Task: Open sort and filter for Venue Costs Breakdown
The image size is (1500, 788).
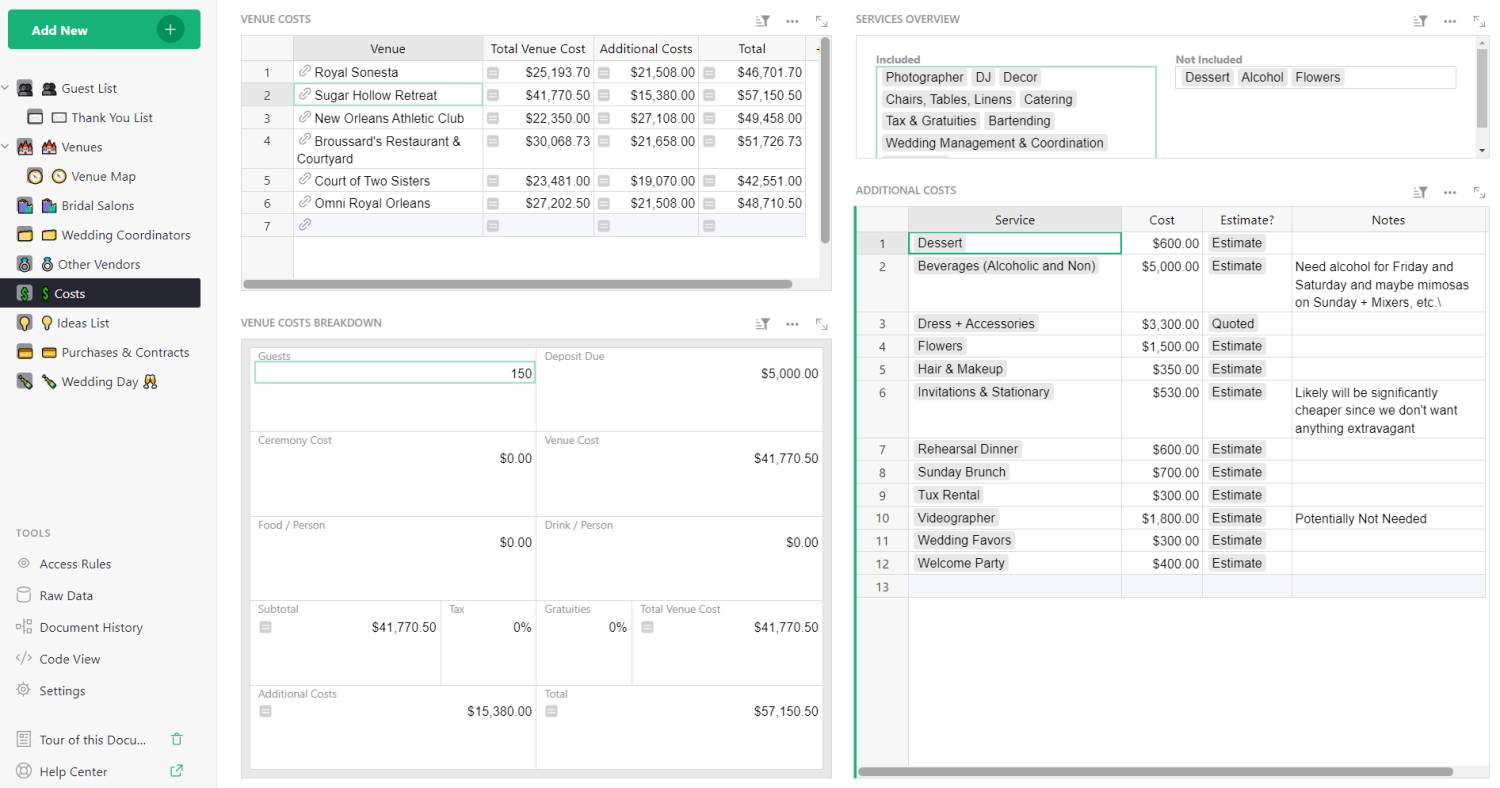Action: pyautogui.click(x=763, y=324)
